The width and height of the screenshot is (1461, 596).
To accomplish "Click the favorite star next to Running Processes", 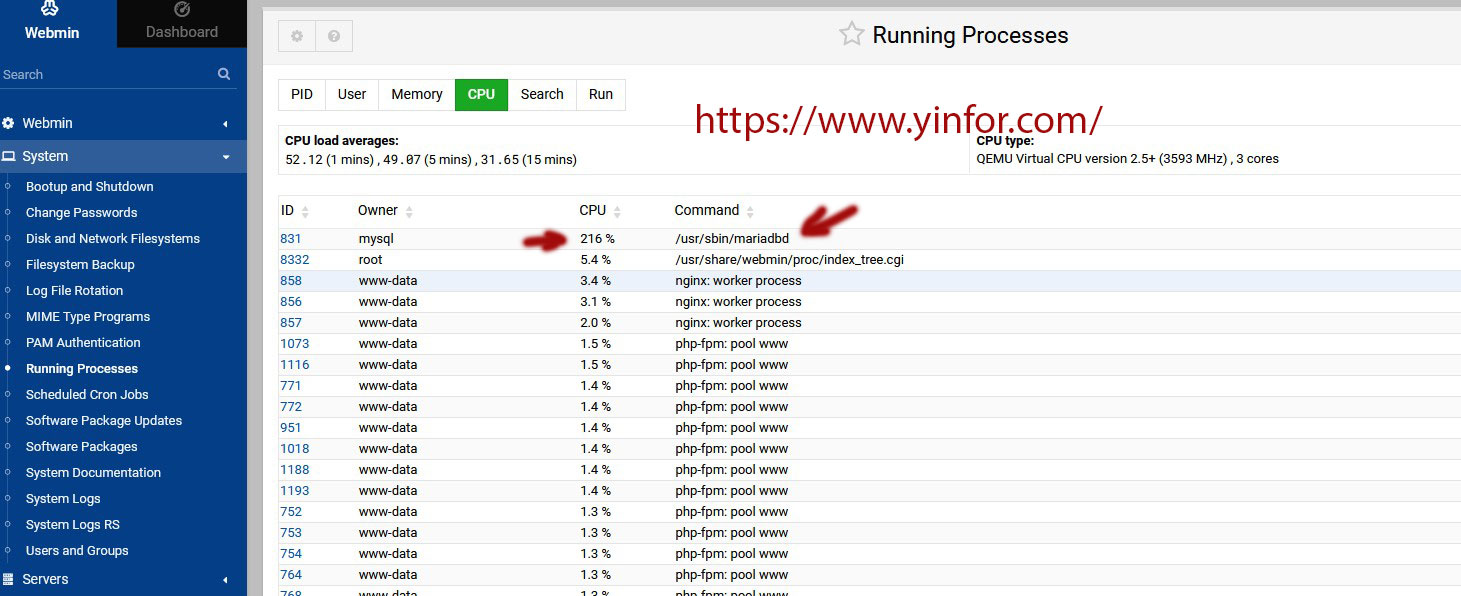I will pos(851,35).
